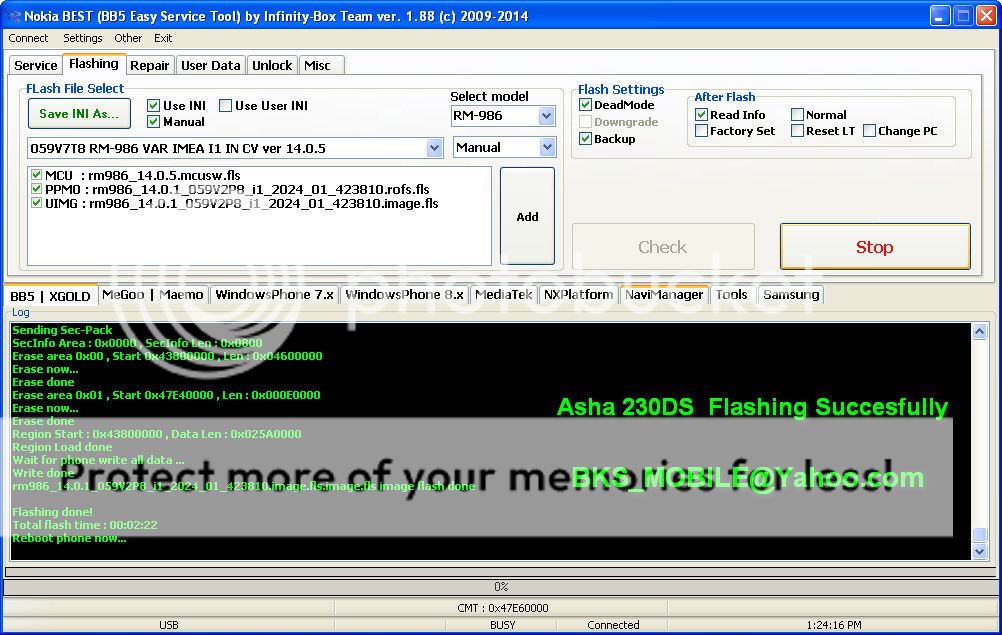Go to the Repair tab
Image resolution: width=1002 pixels, height=635 pixels.
pyautogui.click(x=150, y=65)
